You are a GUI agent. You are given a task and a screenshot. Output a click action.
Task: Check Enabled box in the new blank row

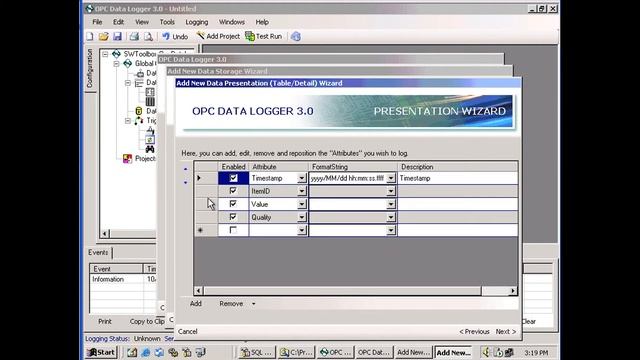tap(233, 230)
